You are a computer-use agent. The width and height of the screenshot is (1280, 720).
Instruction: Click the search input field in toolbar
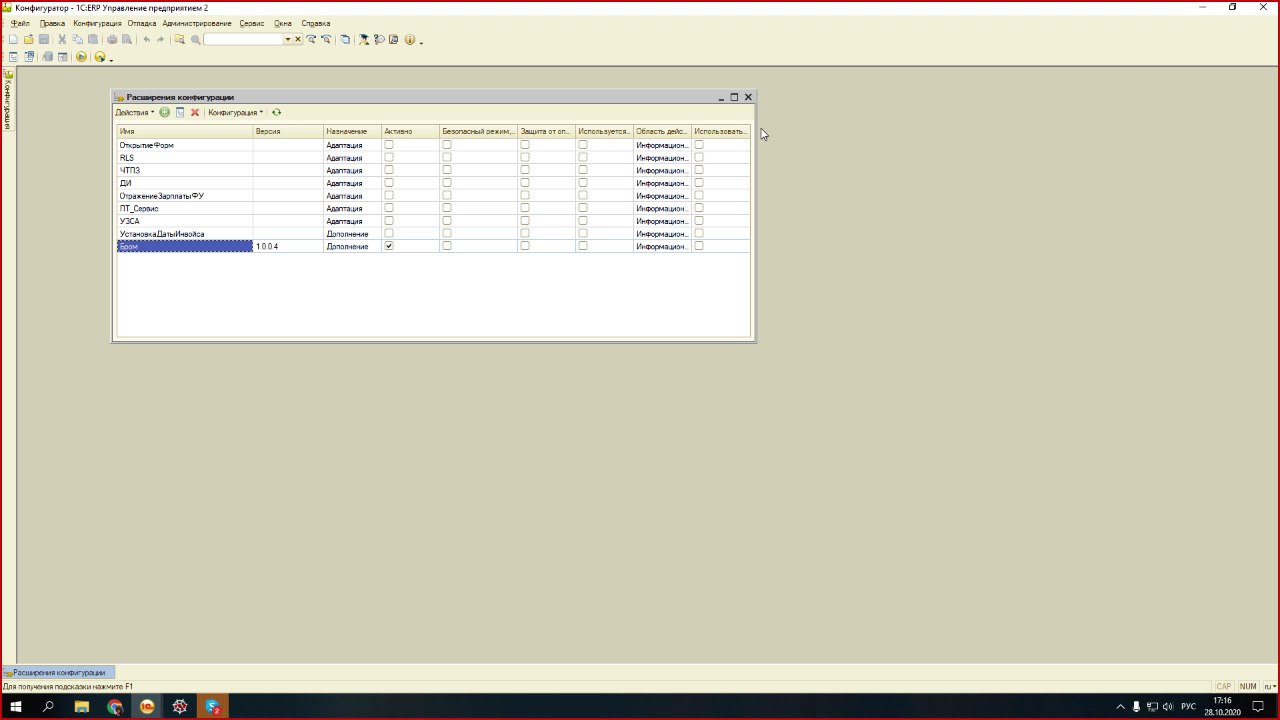(x=244, y=39)
